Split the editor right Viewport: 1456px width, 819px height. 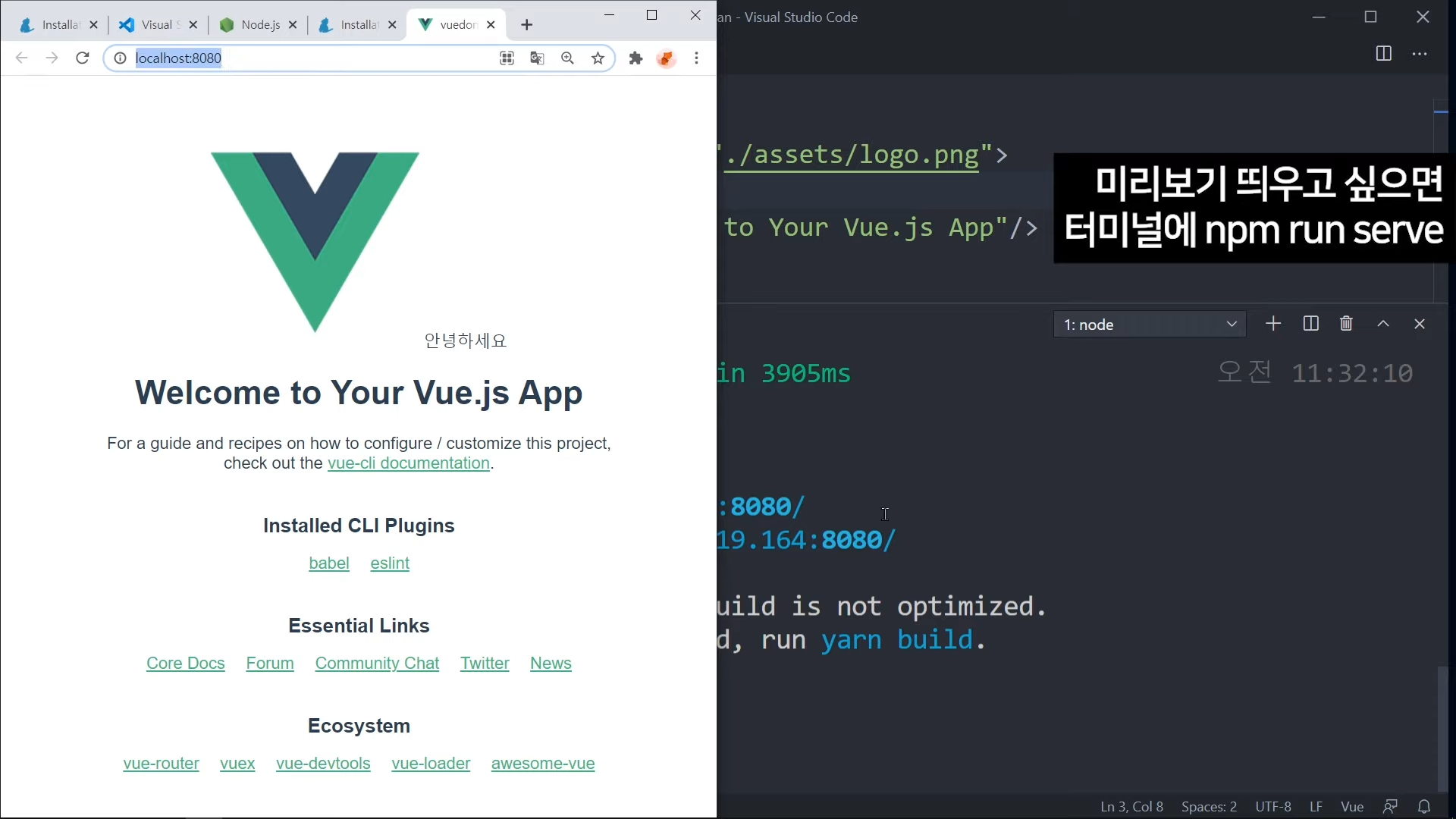(x=1383, y=54)
